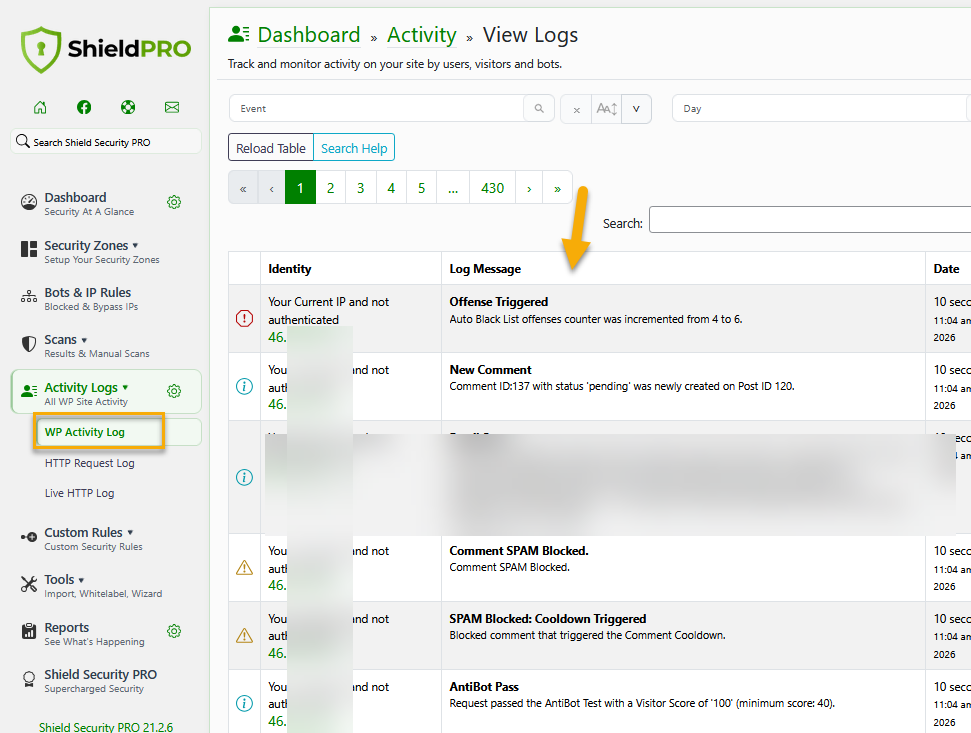Viewport: 971px width, 733px height.
Task: Expand the Custom Rules menu
Action: tap(130, 532)
